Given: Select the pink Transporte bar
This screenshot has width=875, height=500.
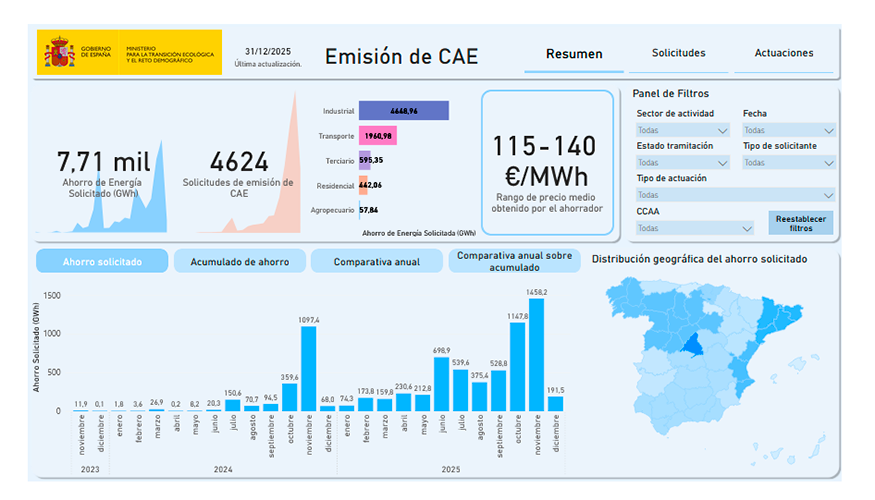Looking at the screenshot, I should point(377,135).
